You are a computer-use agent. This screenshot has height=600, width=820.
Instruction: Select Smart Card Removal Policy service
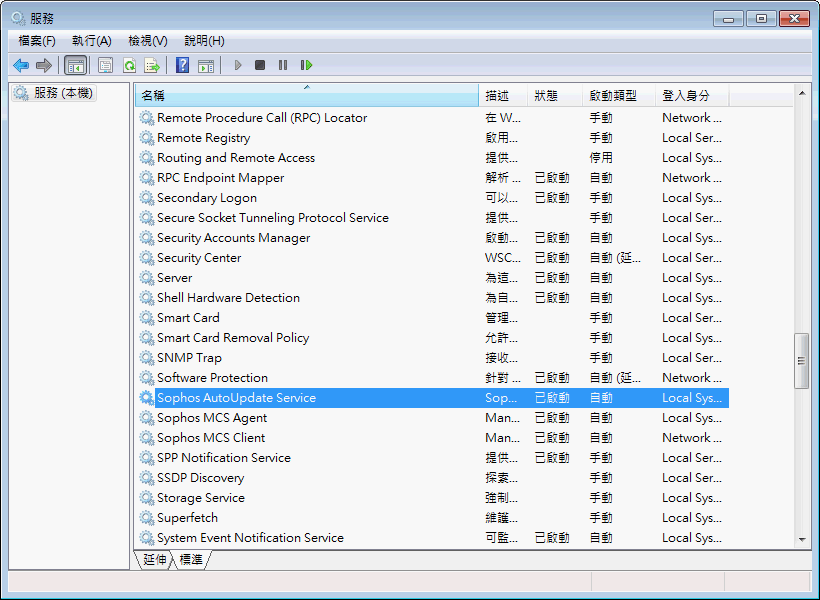coord(432,338)
